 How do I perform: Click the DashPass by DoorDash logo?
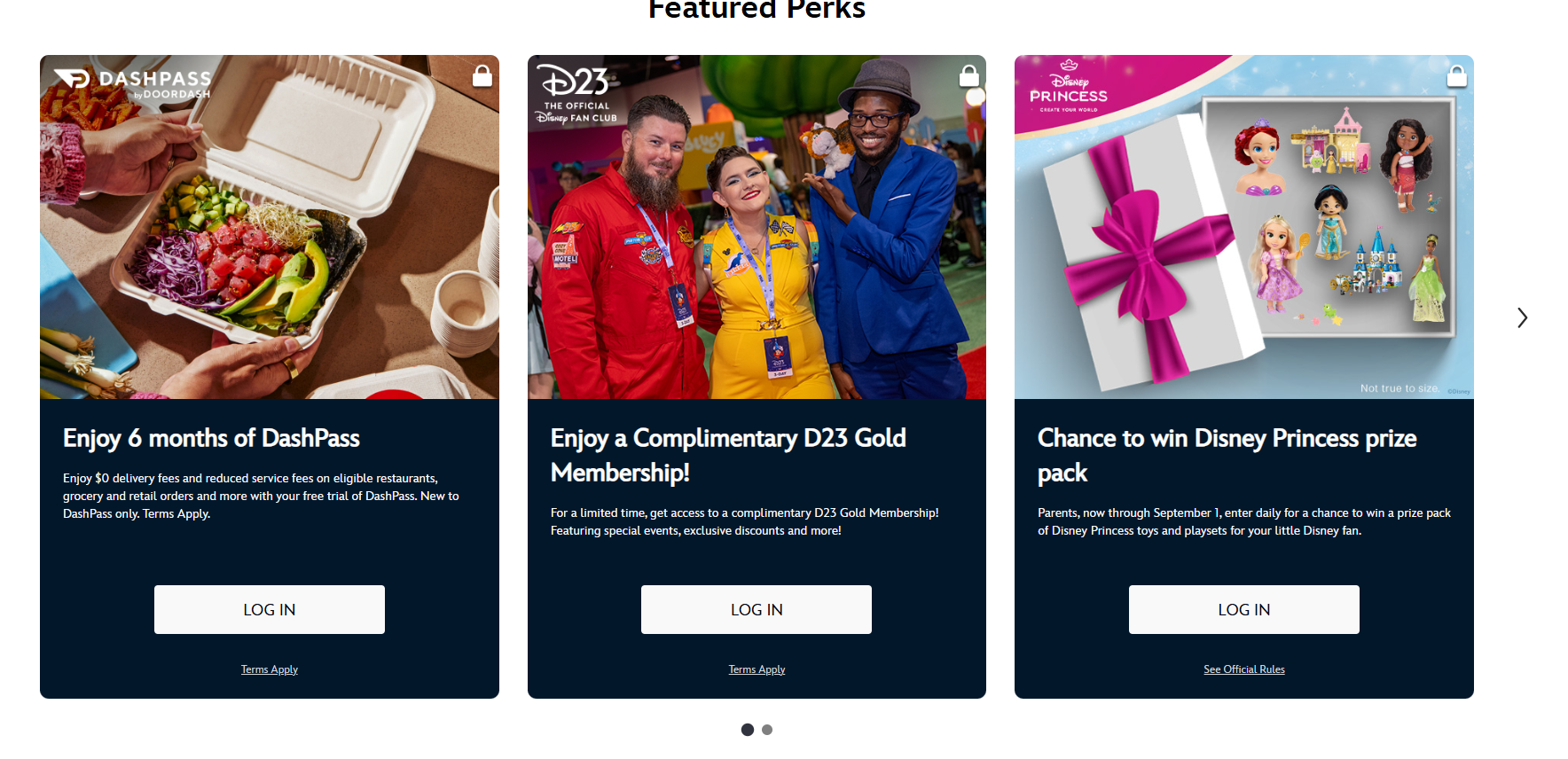pos(133,82)
